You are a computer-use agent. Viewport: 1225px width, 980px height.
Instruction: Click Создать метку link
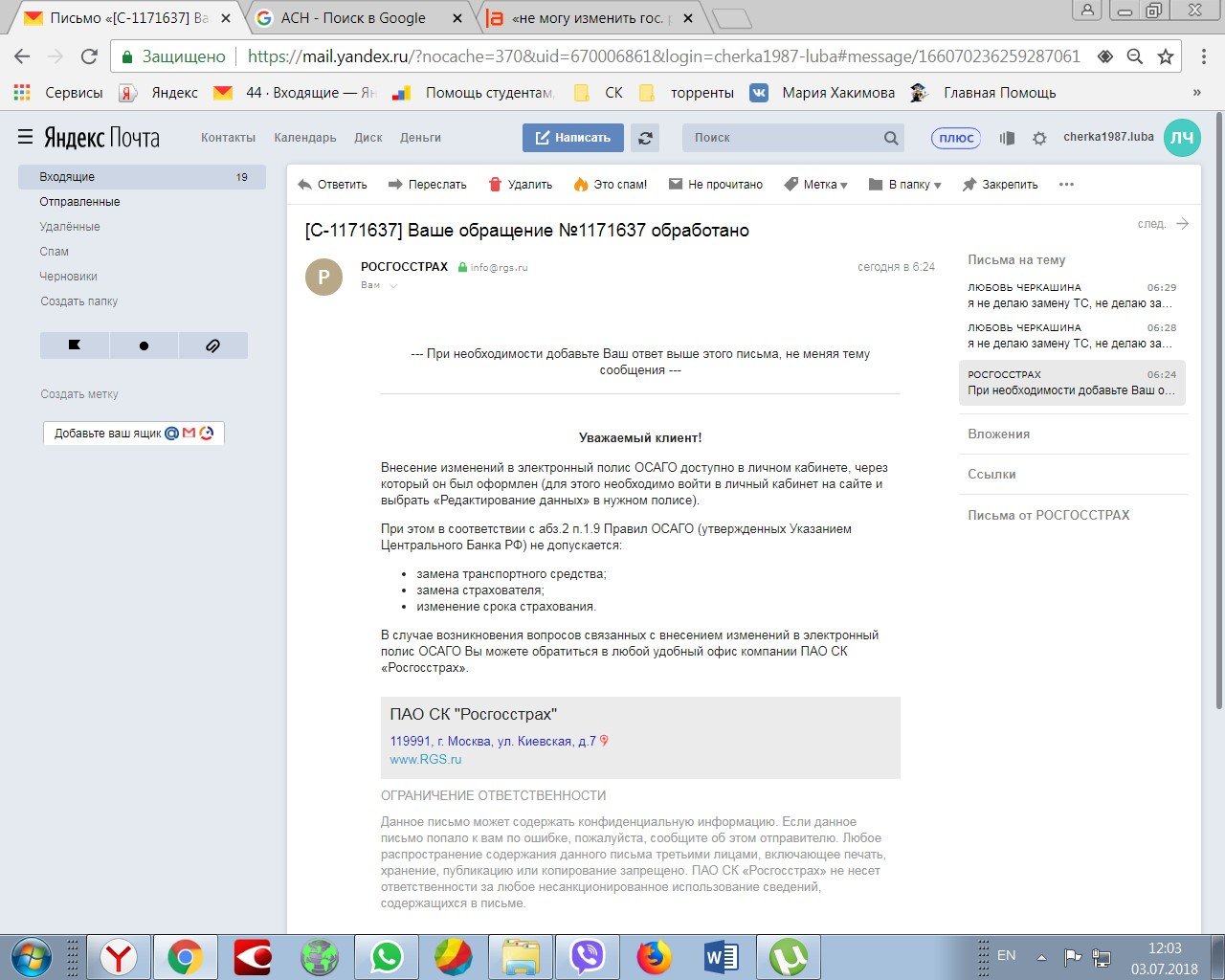click(79, 394)
